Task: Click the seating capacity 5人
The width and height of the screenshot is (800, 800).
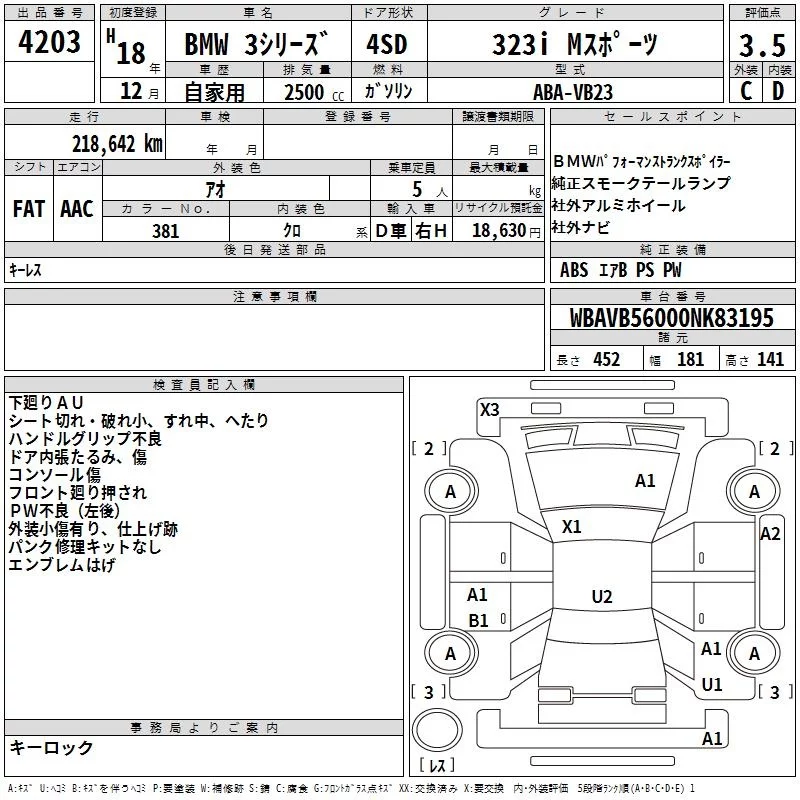Action: (430, 190)
